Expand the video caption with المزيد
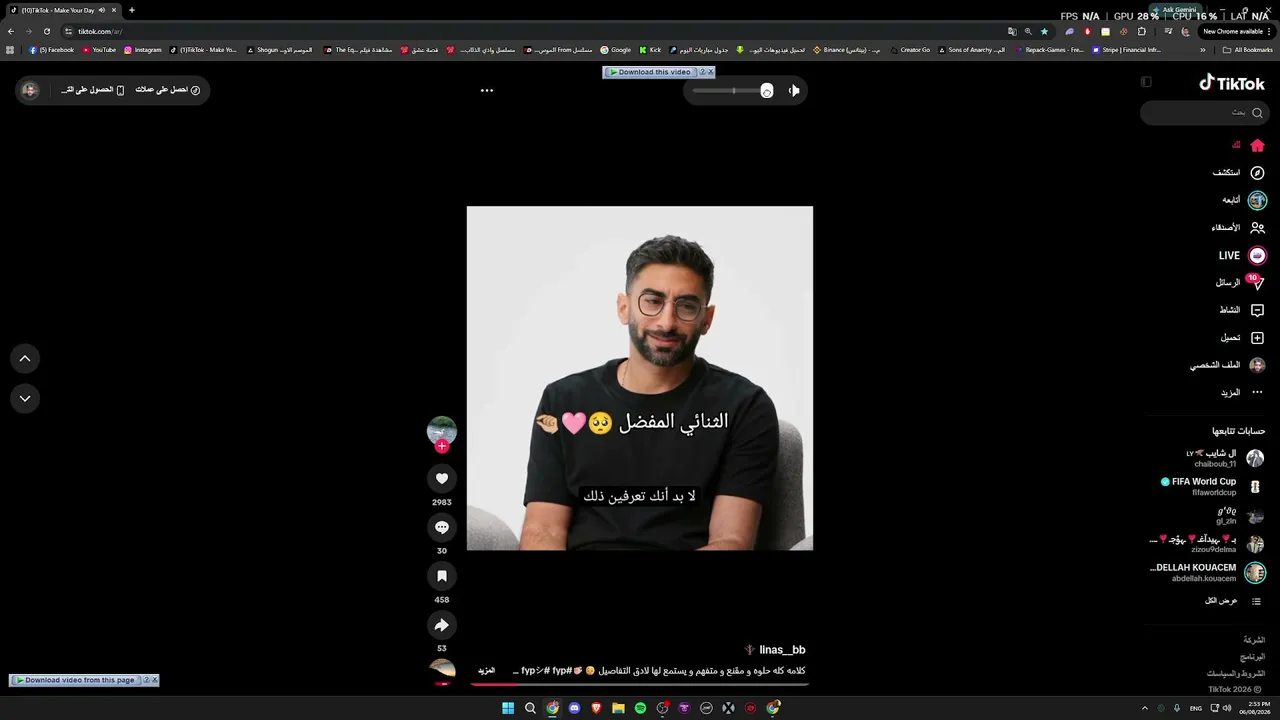This screenshot has height=720, width=1280. tap(487, 671)
